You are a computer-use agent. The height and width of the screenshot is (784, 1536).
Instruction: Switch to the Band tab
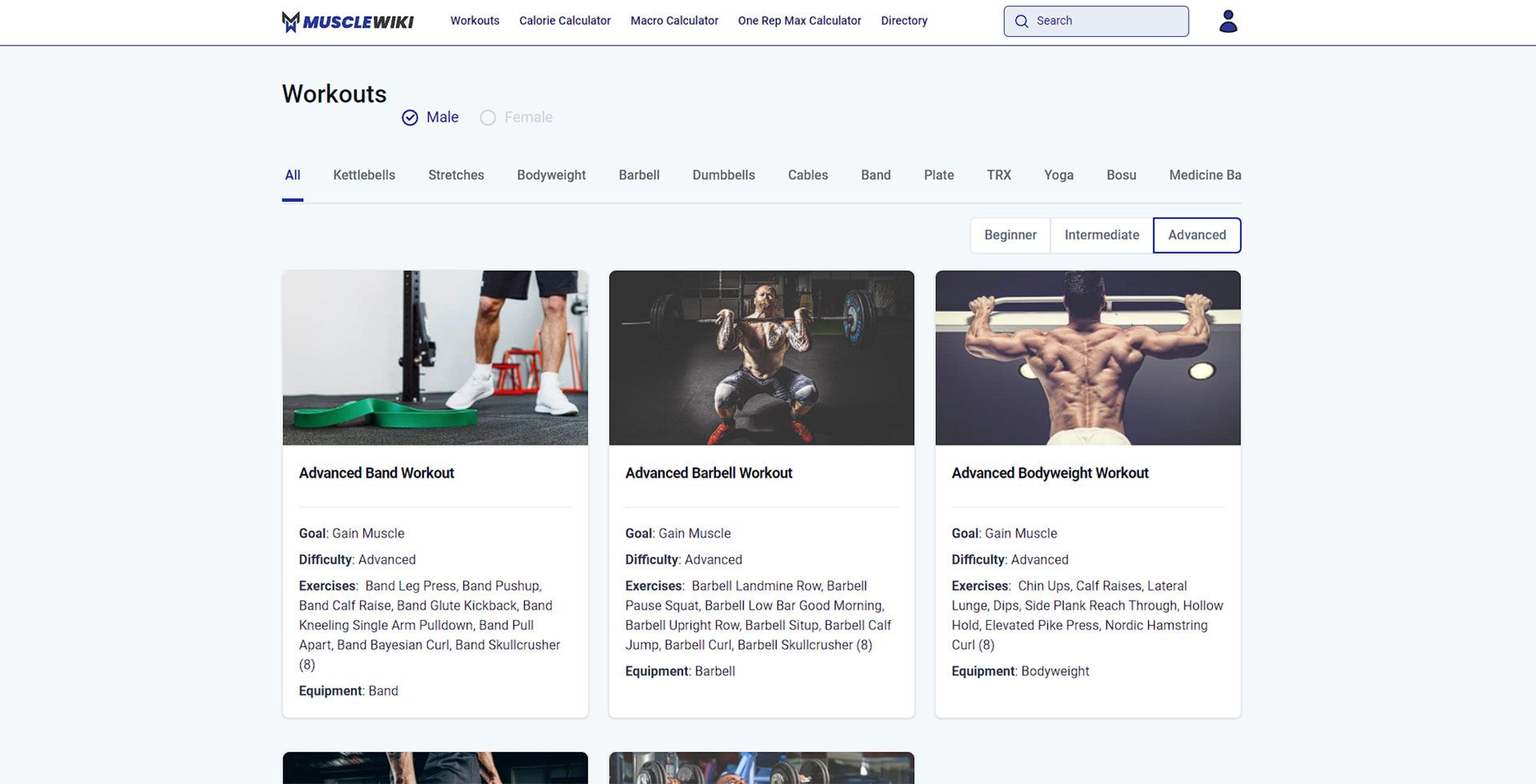(x=876, y=175)
